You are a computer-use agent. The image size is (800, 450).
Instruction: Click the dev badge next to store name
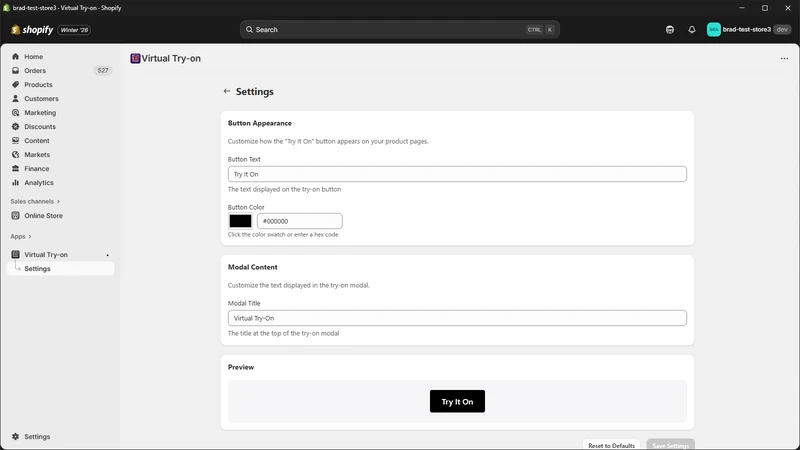click(x=782, y=30)
